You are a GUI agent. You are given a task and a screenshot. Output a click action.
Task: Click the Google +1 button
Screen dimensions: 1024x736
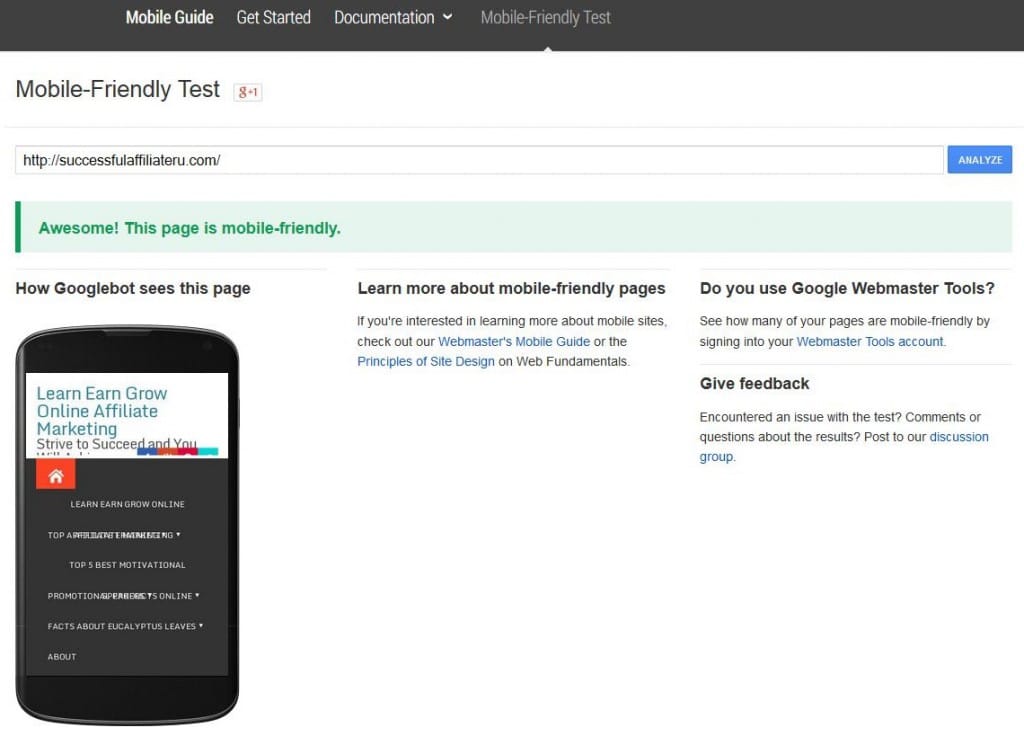click(247, 92)
